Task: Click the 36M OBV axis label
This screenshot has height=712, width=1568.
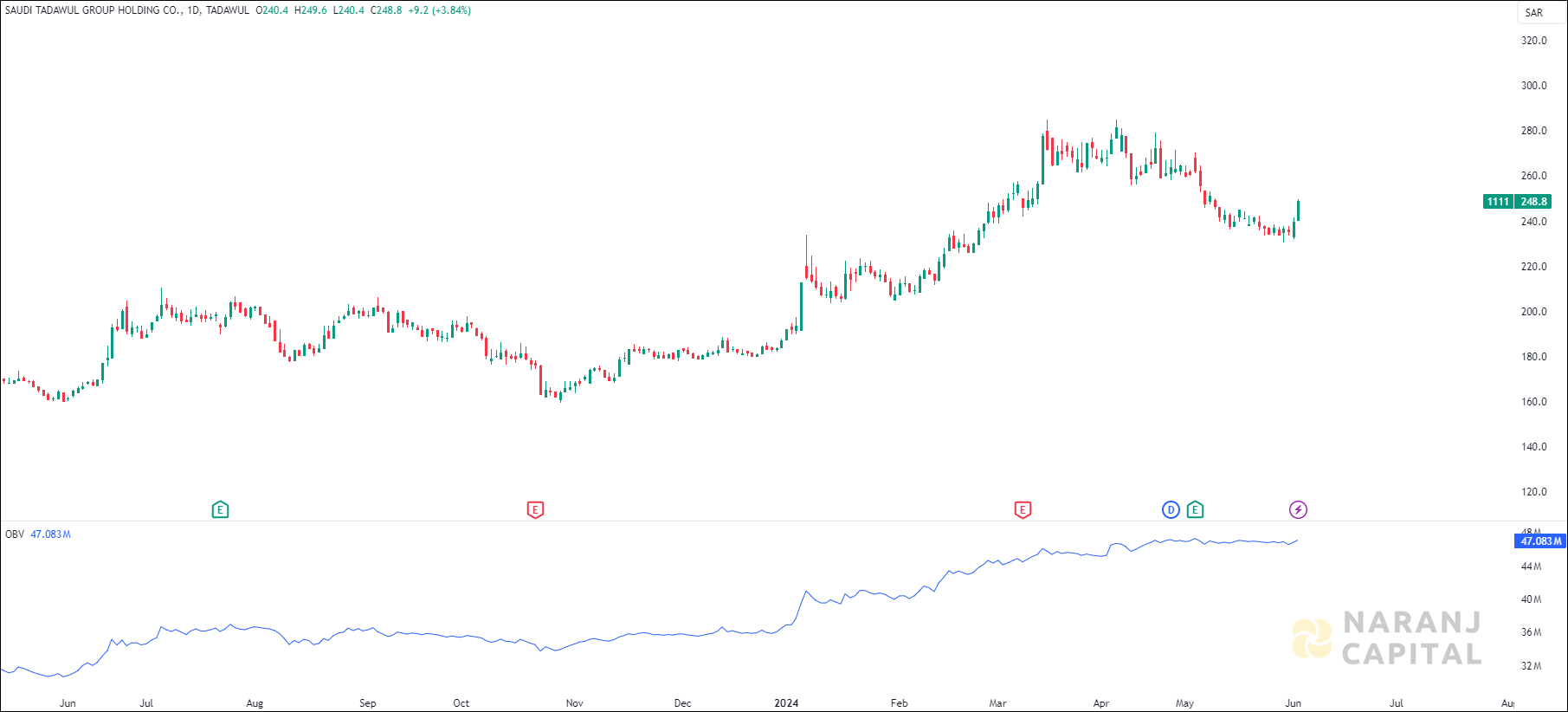Action: click(x=1532, y=632)
